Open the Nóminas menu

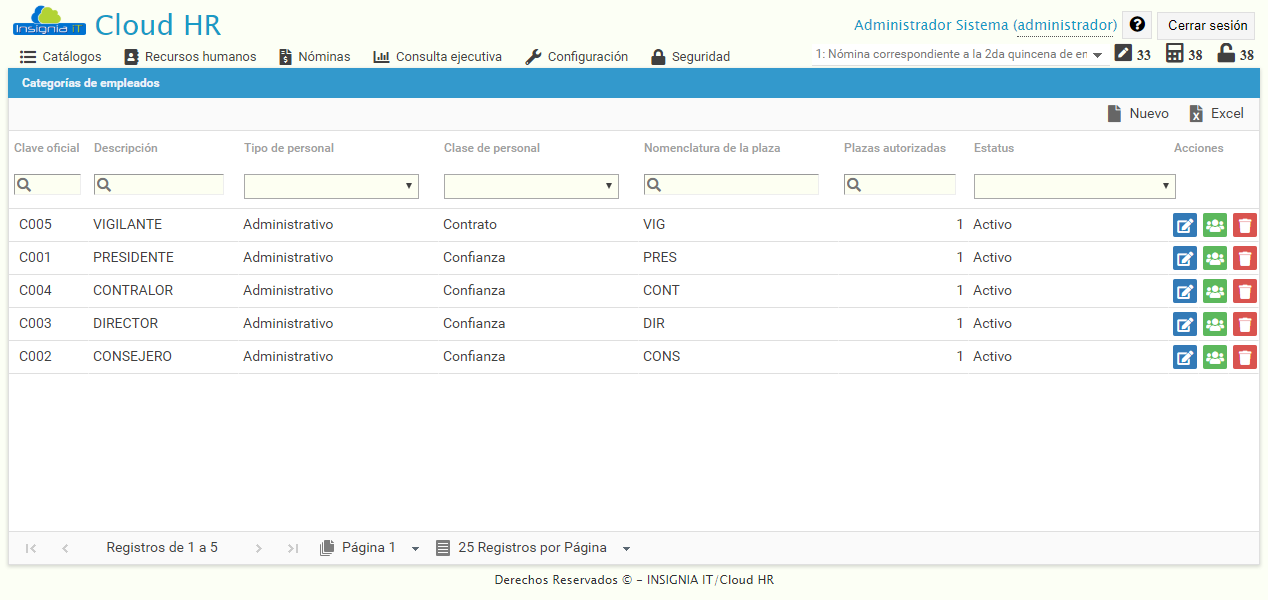pos(314,56)
